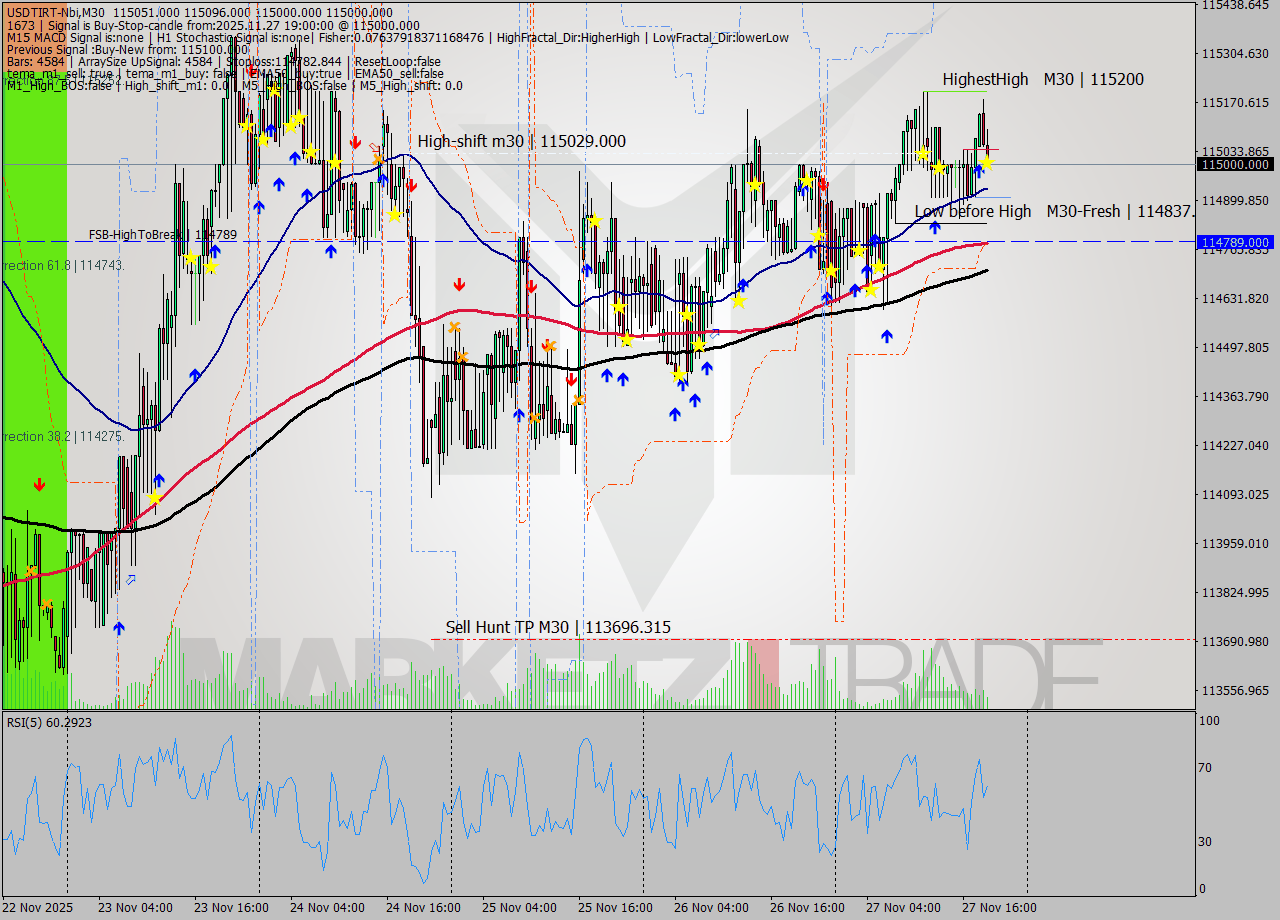Click the black 115000.000 price tag on right axis
The image size is (1280, 920).
tap(1237, 165)
